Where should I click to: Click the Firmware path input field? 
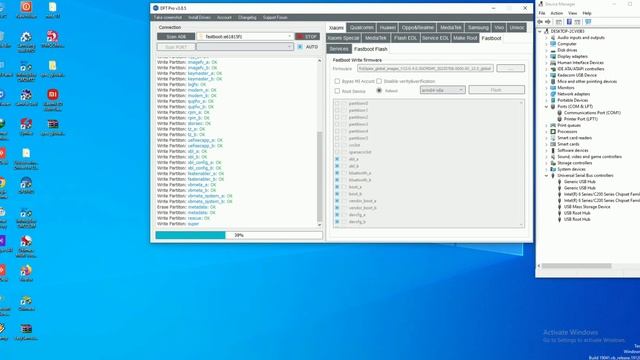(425, 69)
